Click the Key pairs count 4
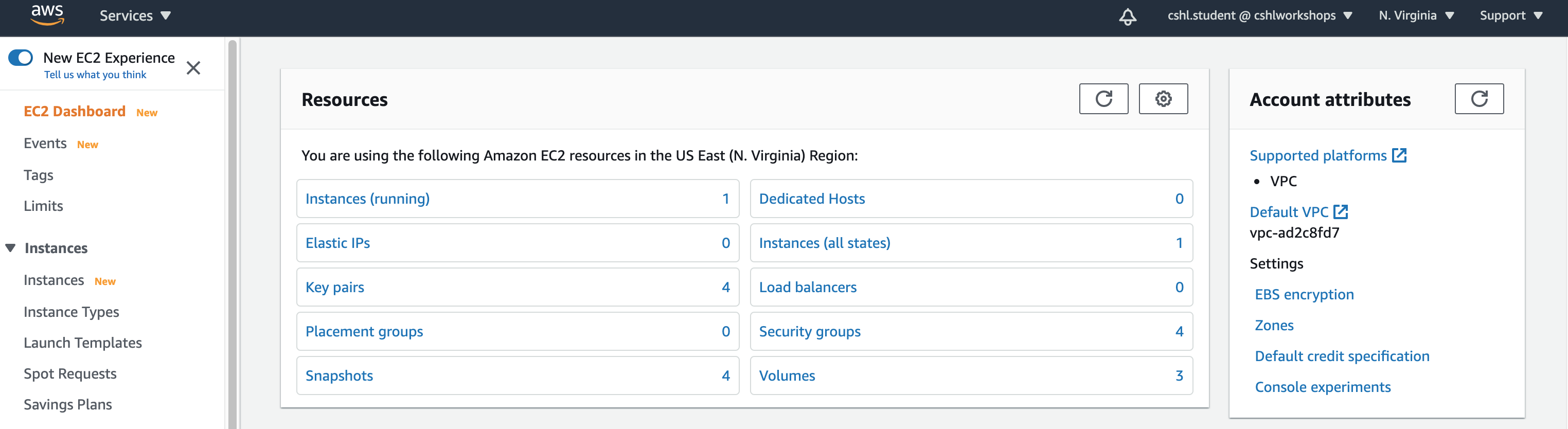Screen dimensions: 1568x429 [725, 287]
